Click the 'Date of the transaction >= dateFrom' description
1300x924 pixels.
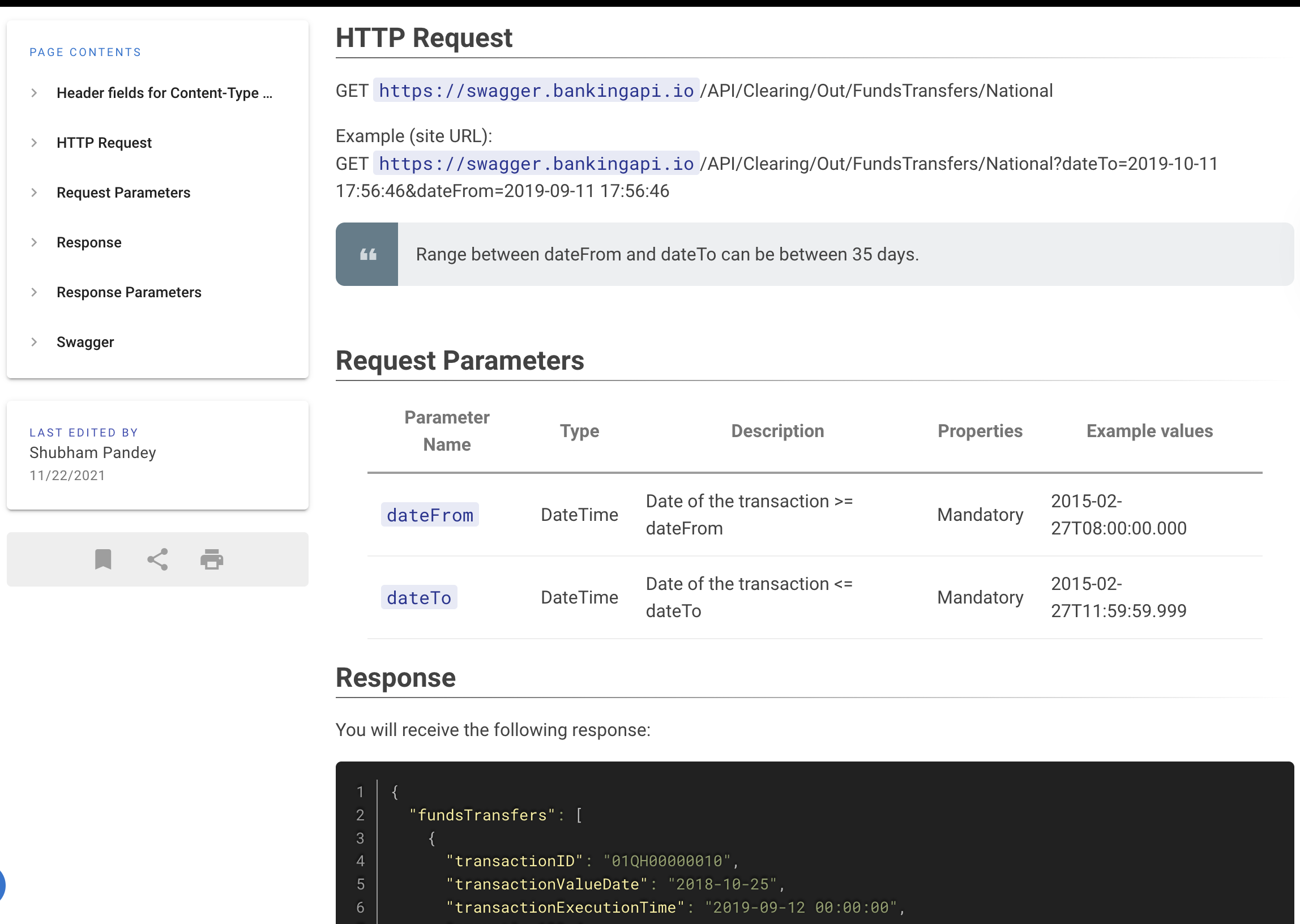749,515
